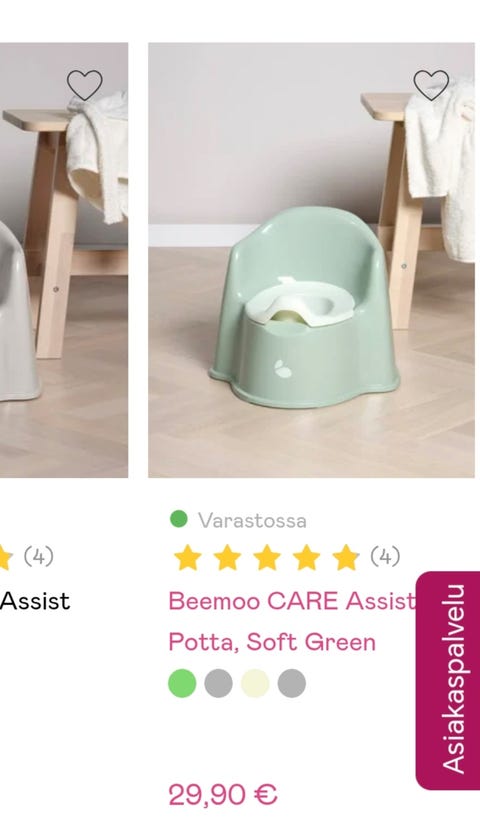Click the Potta, Soft Green title text
This screenshot has width=480, height=837.
tap(272, 642)
